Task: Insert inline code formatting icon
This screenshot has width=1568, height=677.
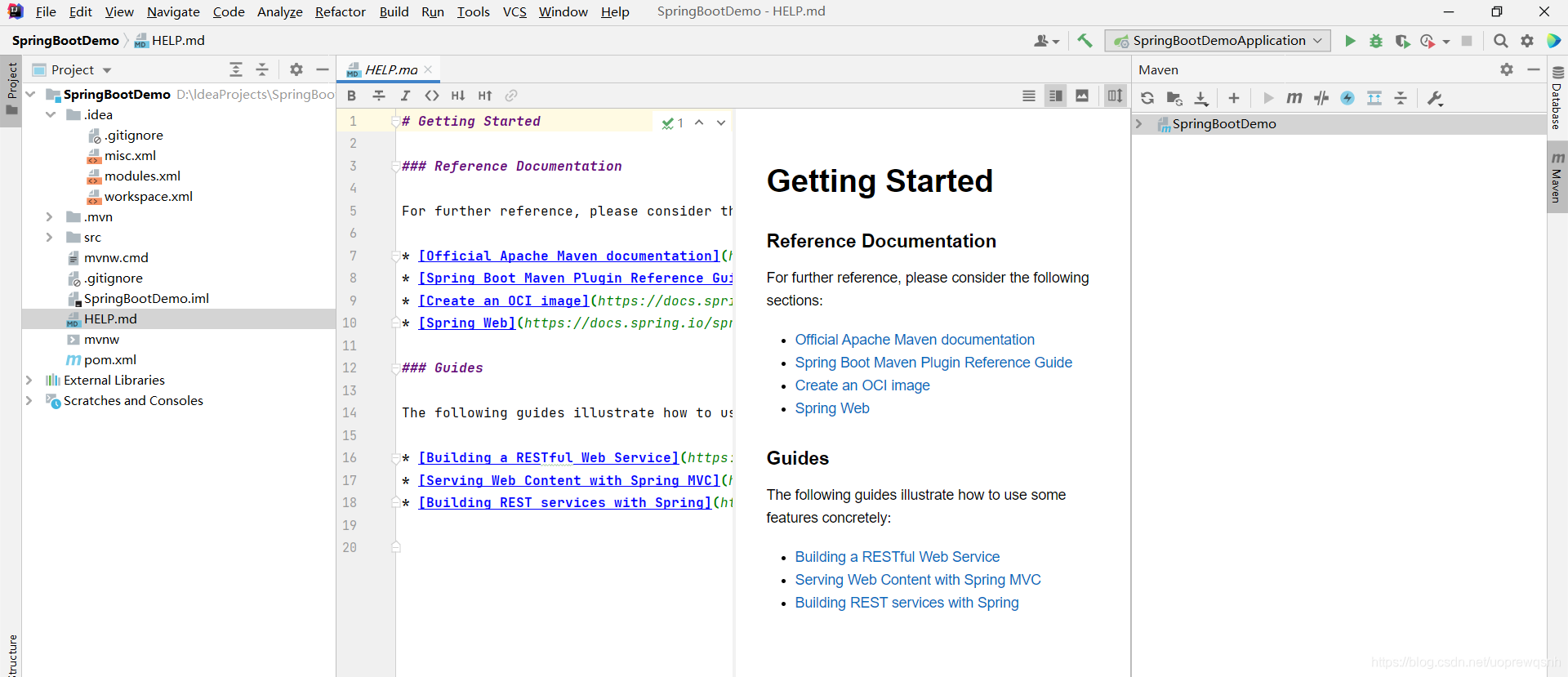Action: pyautogui.click(x=432, y=96)
